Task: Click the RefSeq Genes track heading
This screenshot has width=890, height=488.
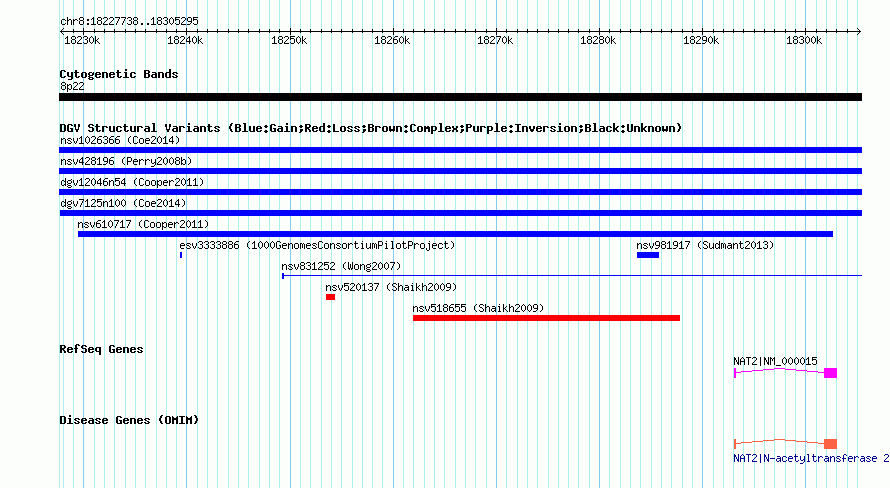Action: 101,349
